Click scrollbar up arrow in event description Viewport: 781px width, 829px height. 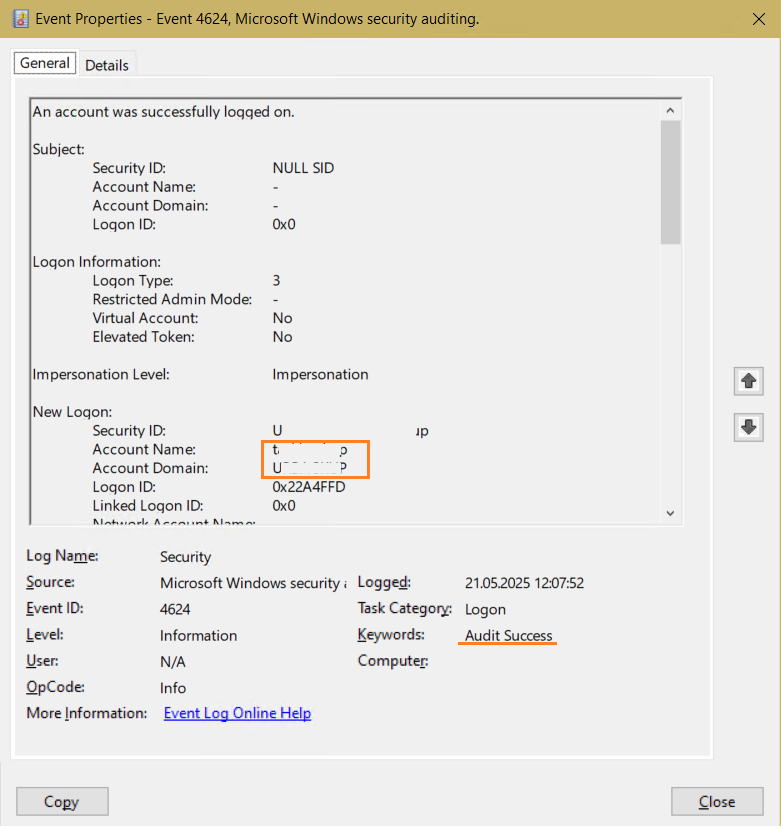coord(670,110)
